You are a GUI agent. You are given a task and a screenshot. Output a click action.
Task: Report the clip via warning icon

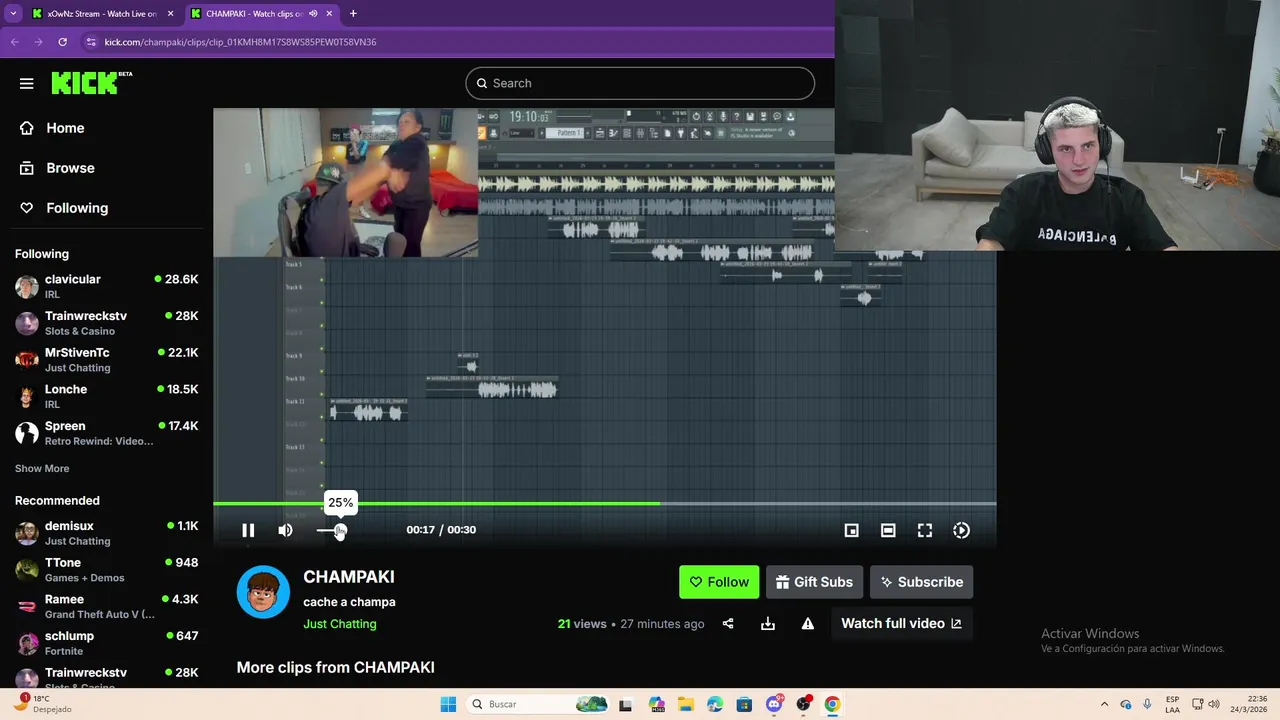[x=807, y=624]
